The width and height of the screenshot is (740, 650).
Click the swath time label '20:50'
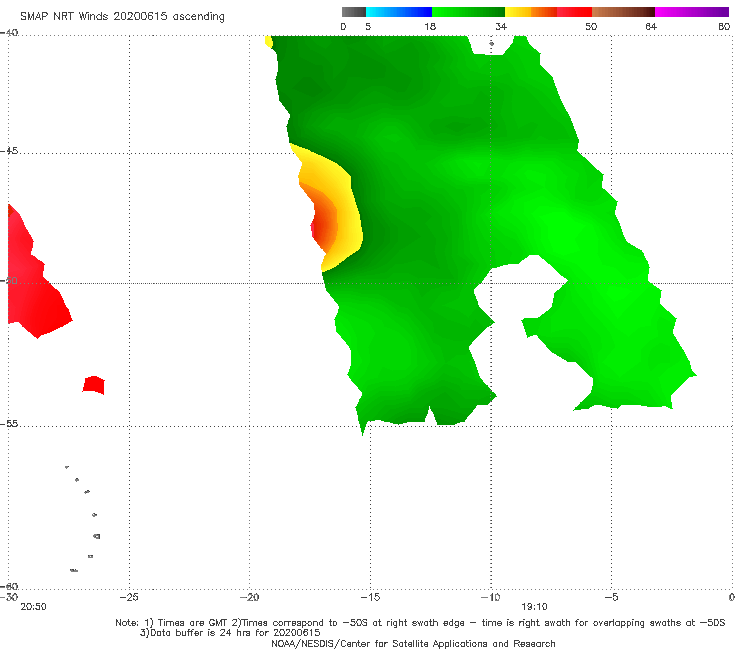[33, 607]
